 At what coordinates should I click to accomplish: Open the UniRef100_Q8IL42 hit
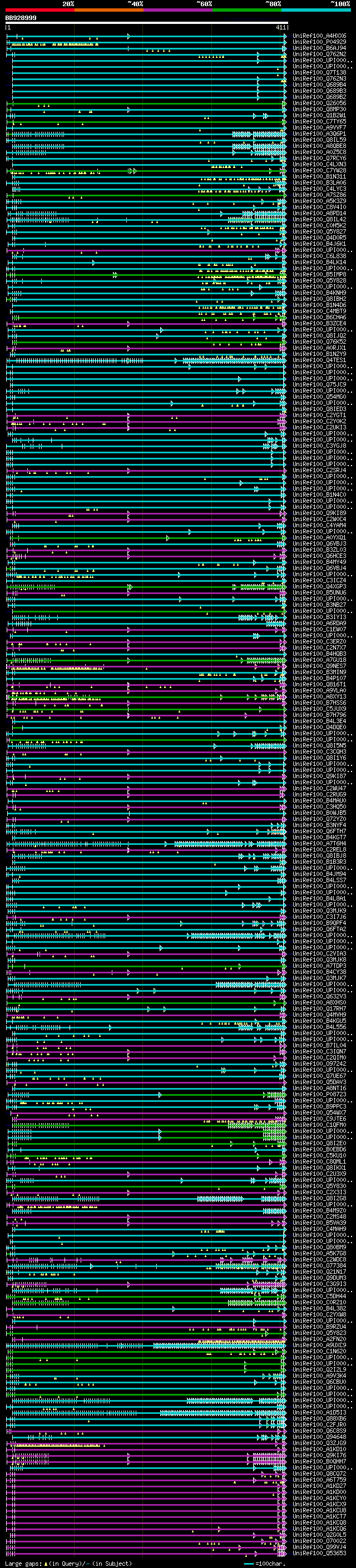point(319,220)
